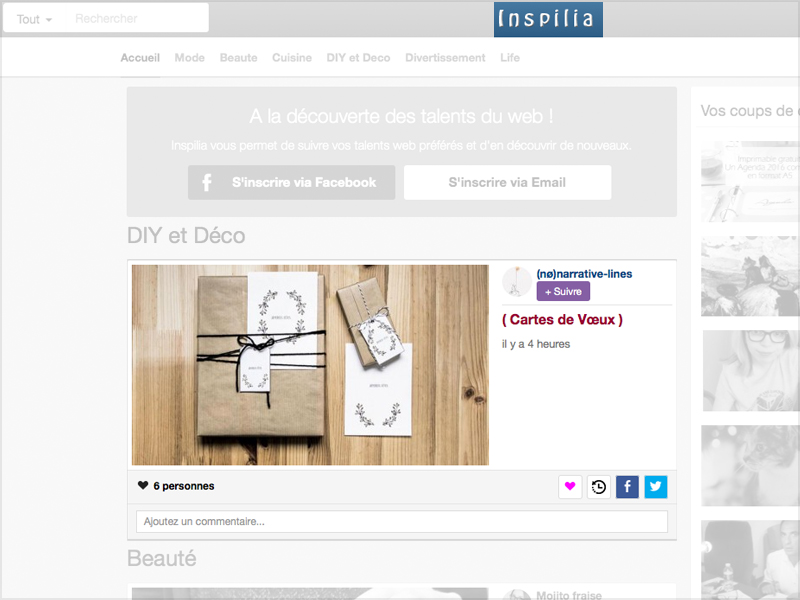
Task: Click the Inspilia logo
Action: 548,19
